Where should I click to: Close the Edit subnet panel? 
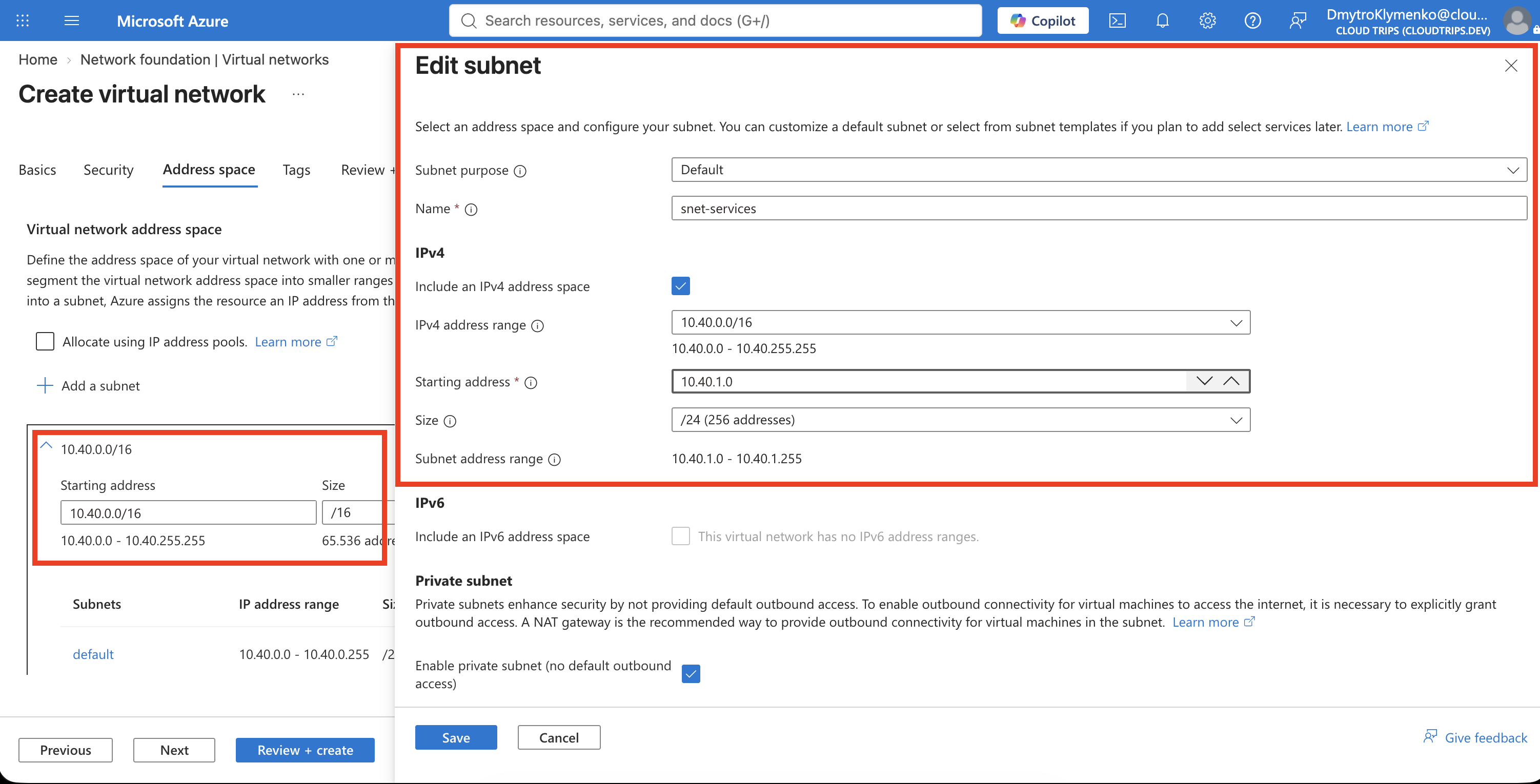1511,66
